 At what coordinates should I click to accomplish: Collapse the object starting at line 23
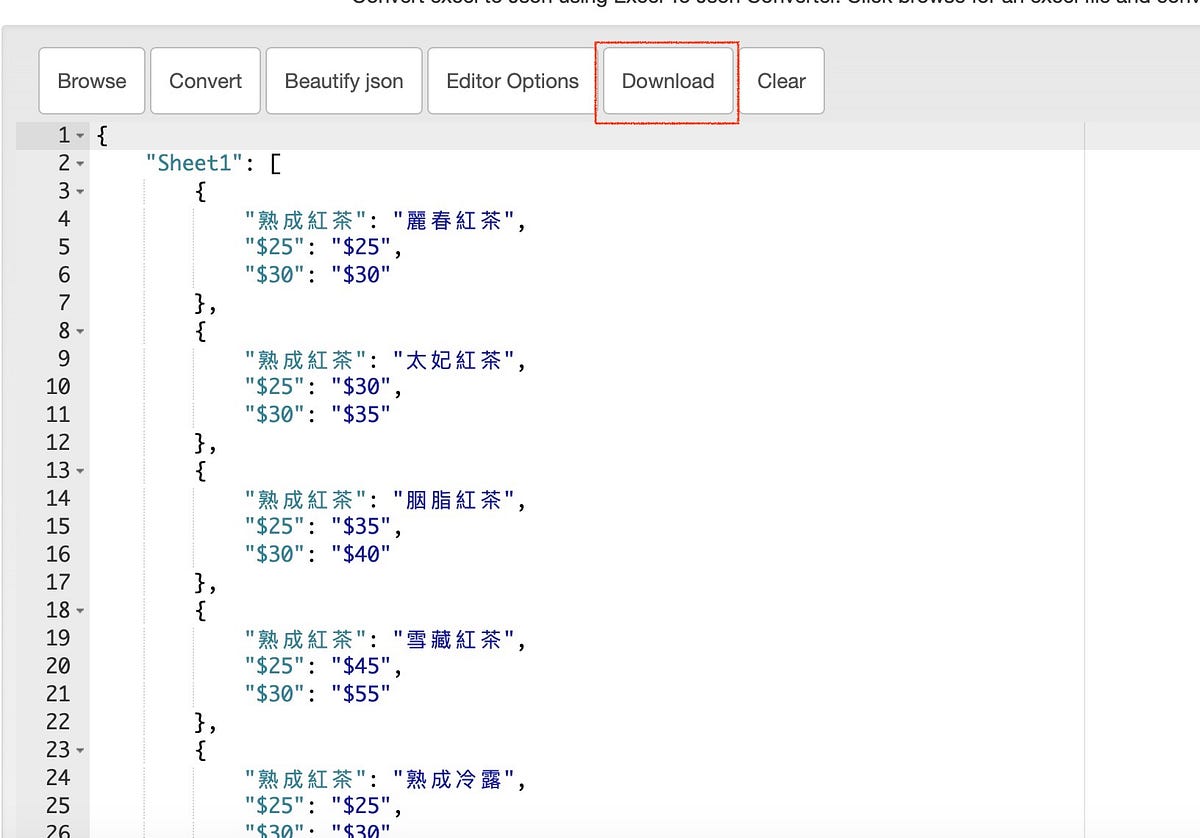tap(79, 750)
